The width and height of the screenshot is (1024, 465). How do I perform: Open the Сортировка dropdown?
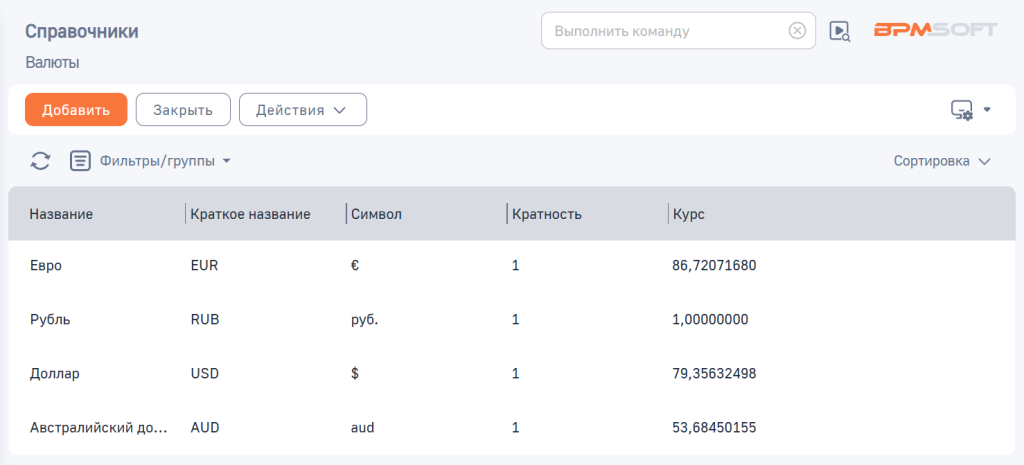(941, 161)
